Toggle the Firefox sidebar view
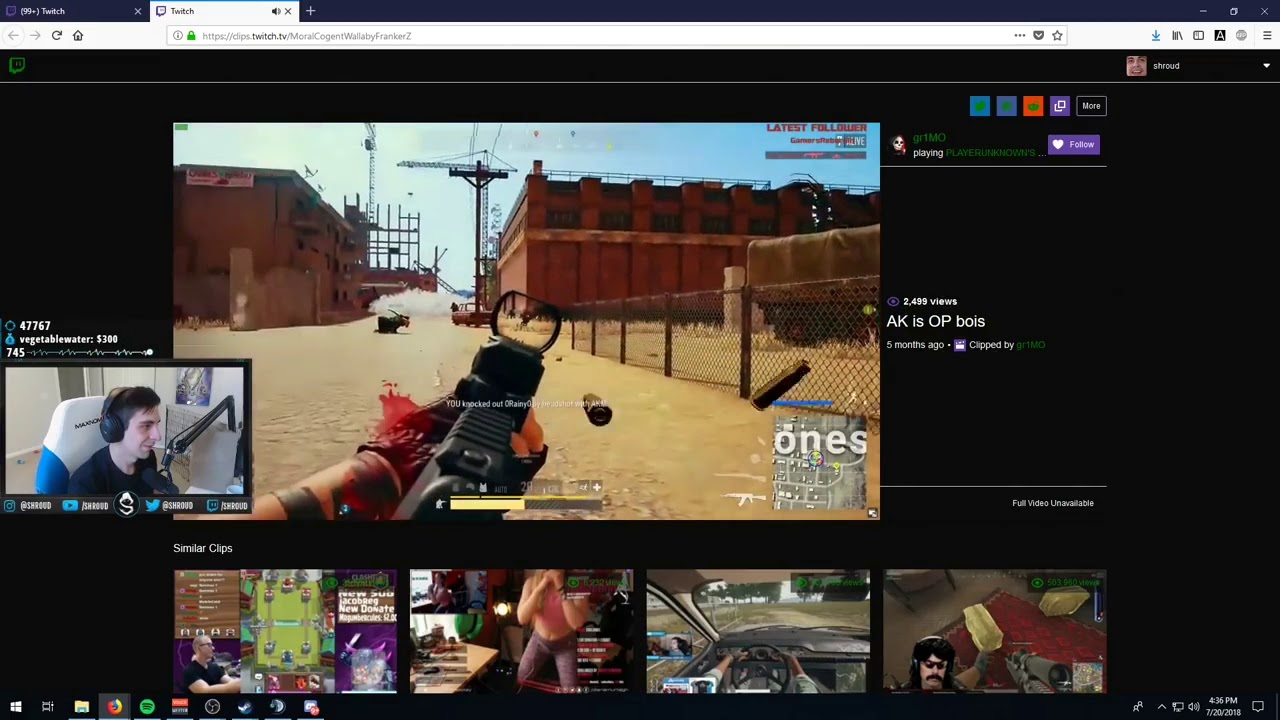 pyautogui.click(x=1198, y=36)
